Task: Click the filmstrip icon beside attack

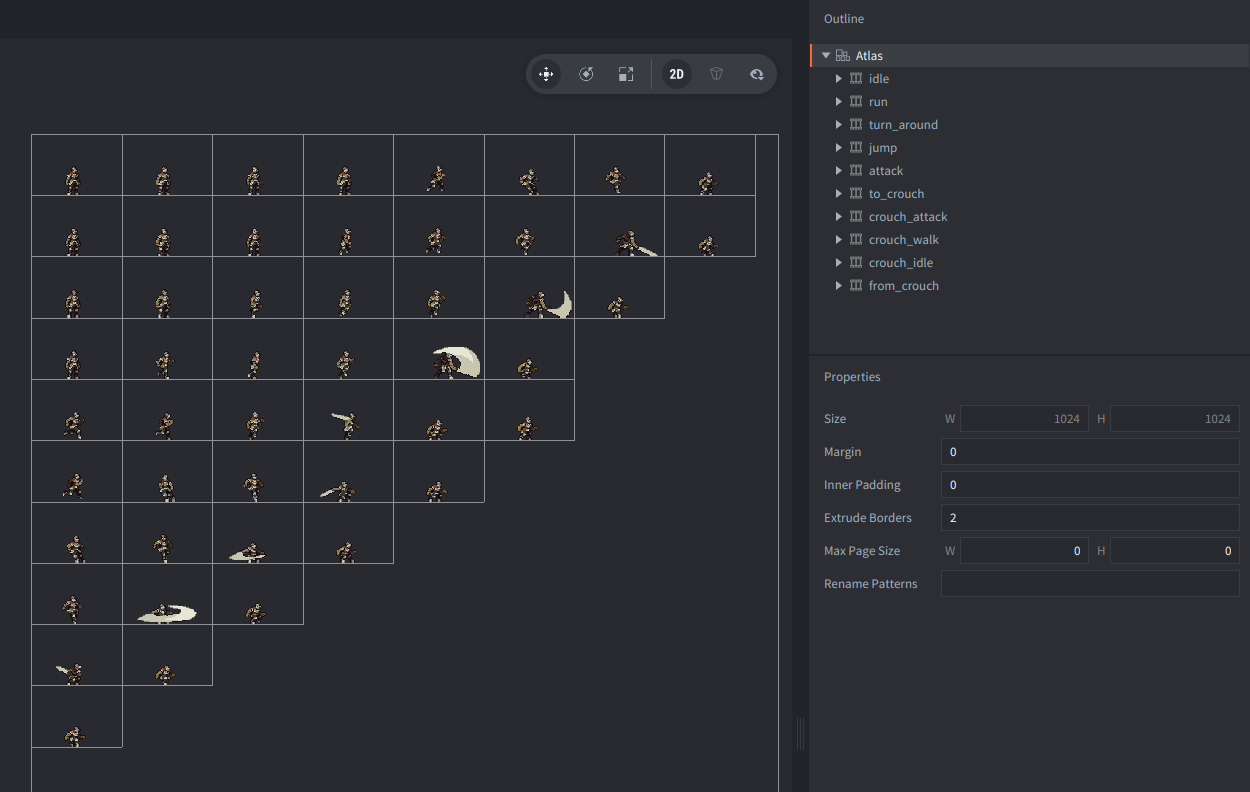Action: point(856,171)
